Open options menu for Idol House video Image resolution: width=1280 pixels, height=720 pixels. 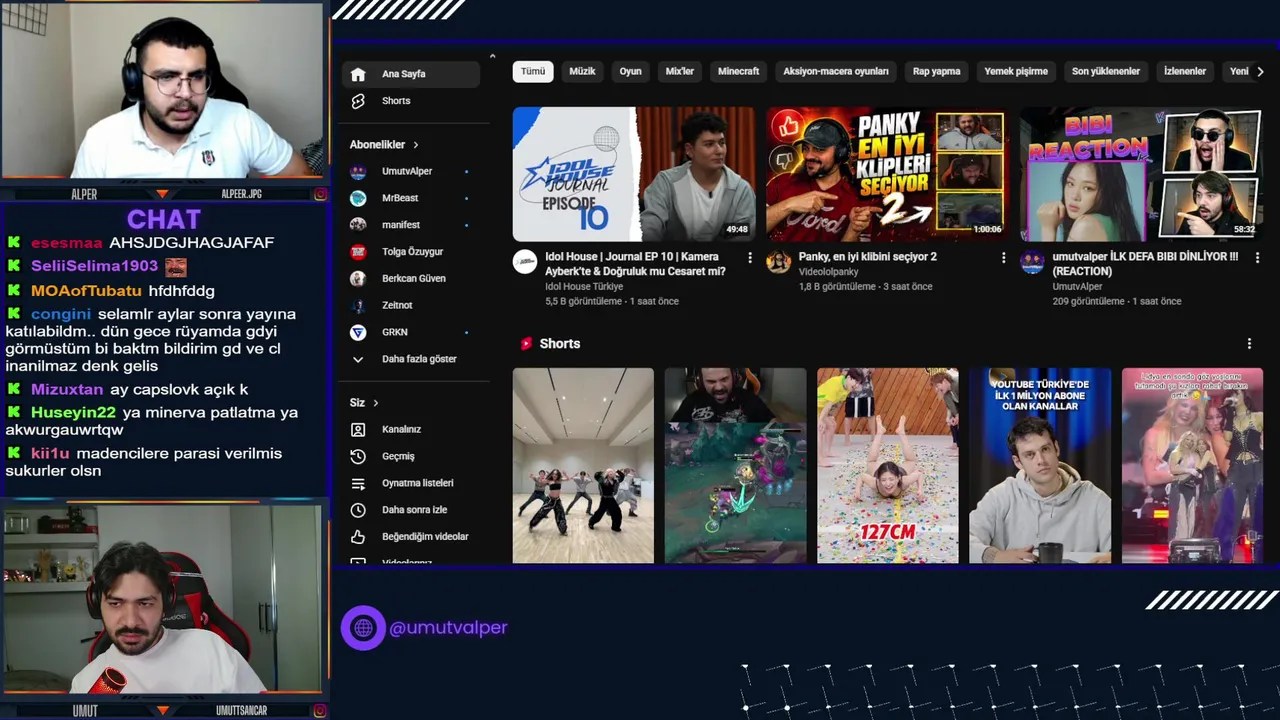(x=750, y=258)
